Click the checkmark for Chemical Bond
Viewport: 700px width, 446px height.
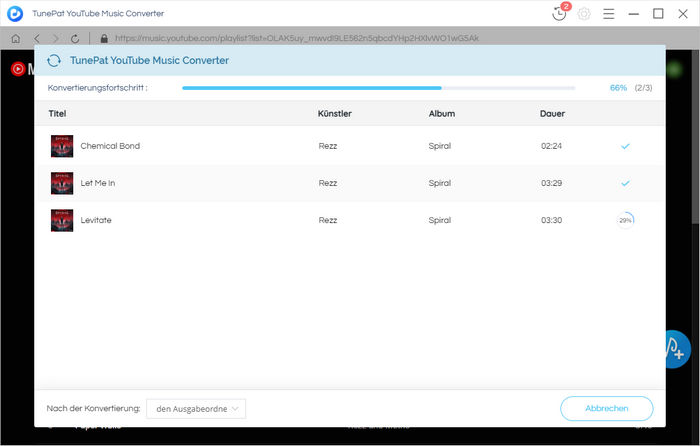point(625,146)
